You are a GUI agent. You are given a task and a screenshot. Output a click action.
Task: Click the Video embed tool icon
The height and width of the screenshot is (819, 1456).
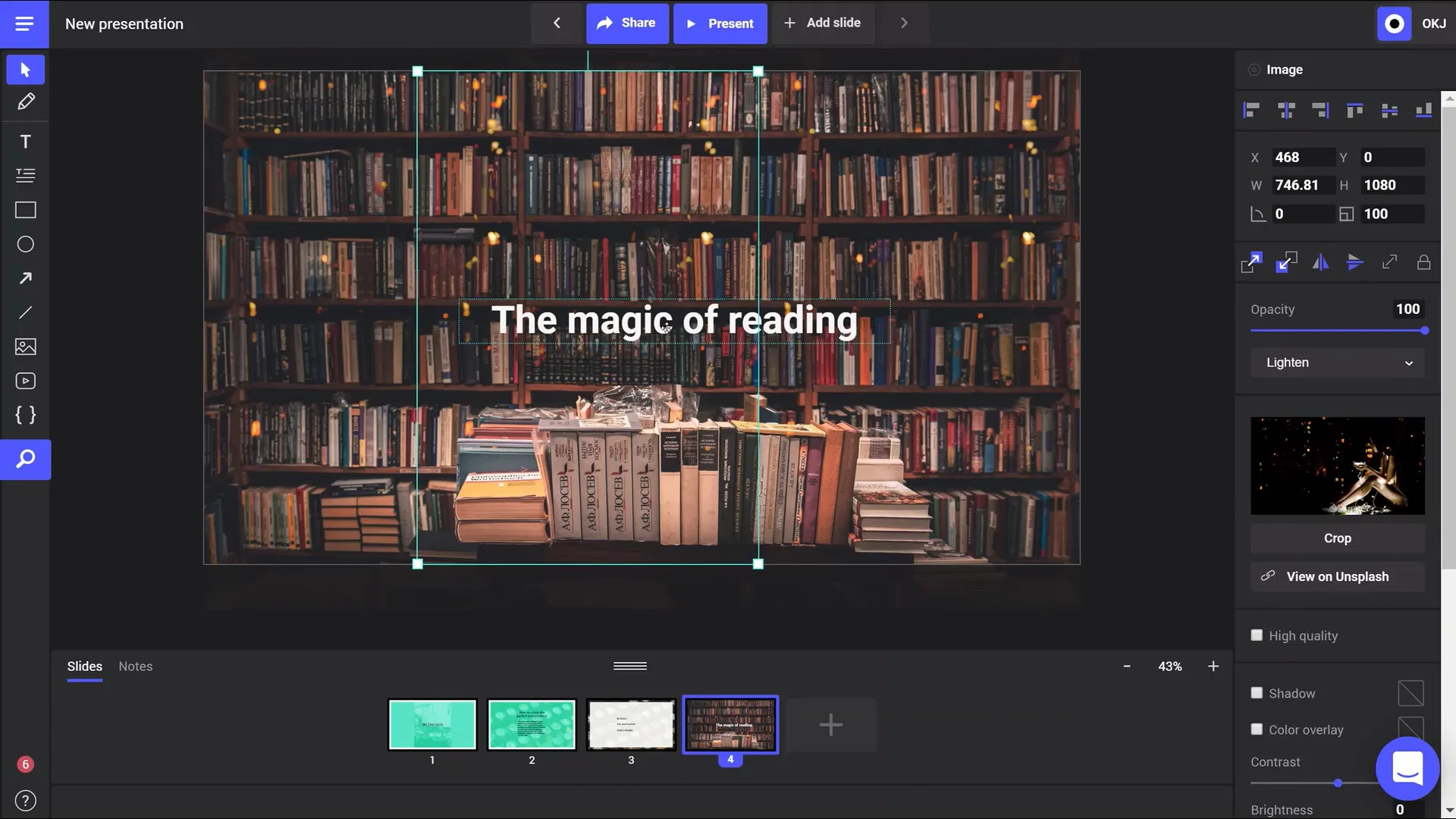point(25,381)
